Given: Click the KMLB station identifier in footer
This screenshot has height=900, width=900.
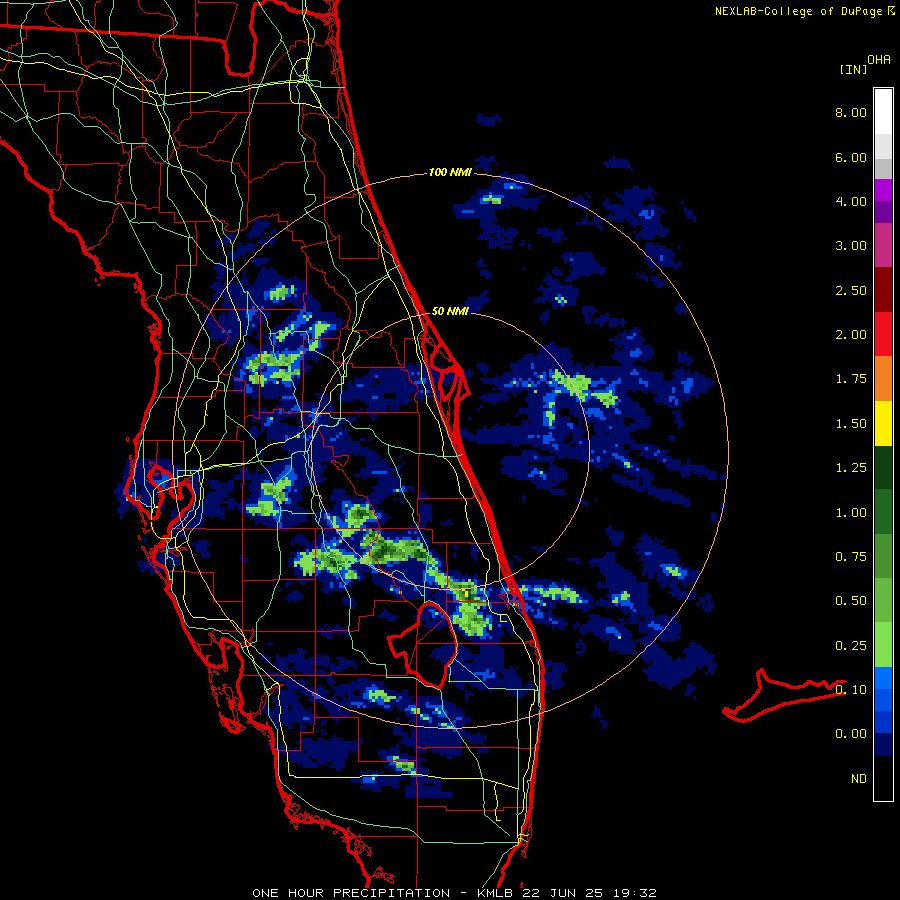Looking at the screenshot, I should (496, 893).
